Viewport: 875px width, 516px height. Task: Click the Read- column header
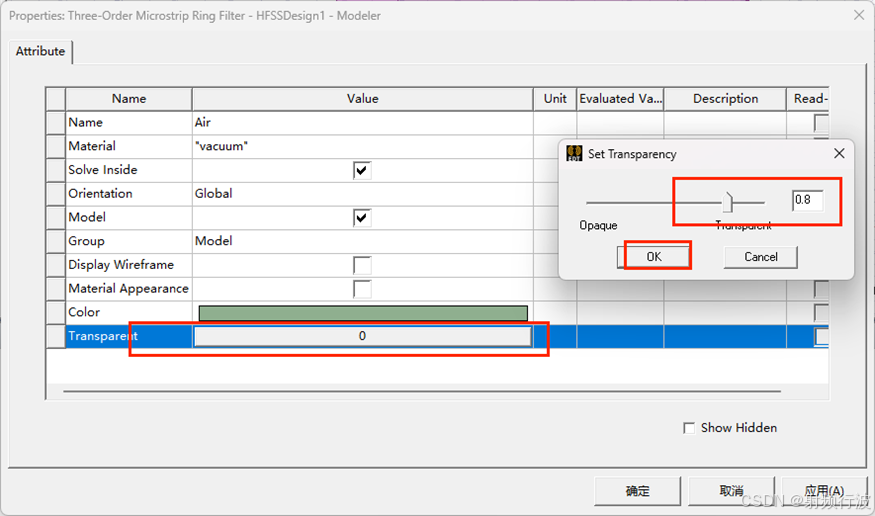click(808, 99)
